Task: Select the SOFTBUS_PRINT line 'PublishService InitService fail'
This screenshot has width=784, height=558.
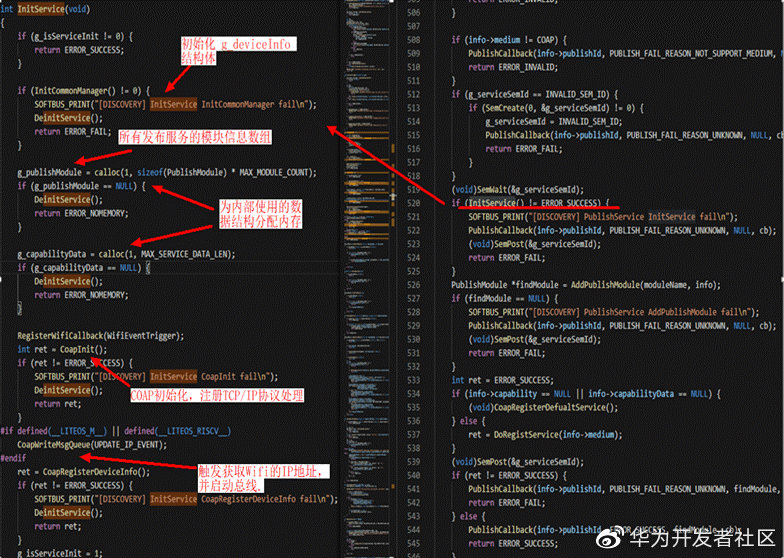Action: 603,217
